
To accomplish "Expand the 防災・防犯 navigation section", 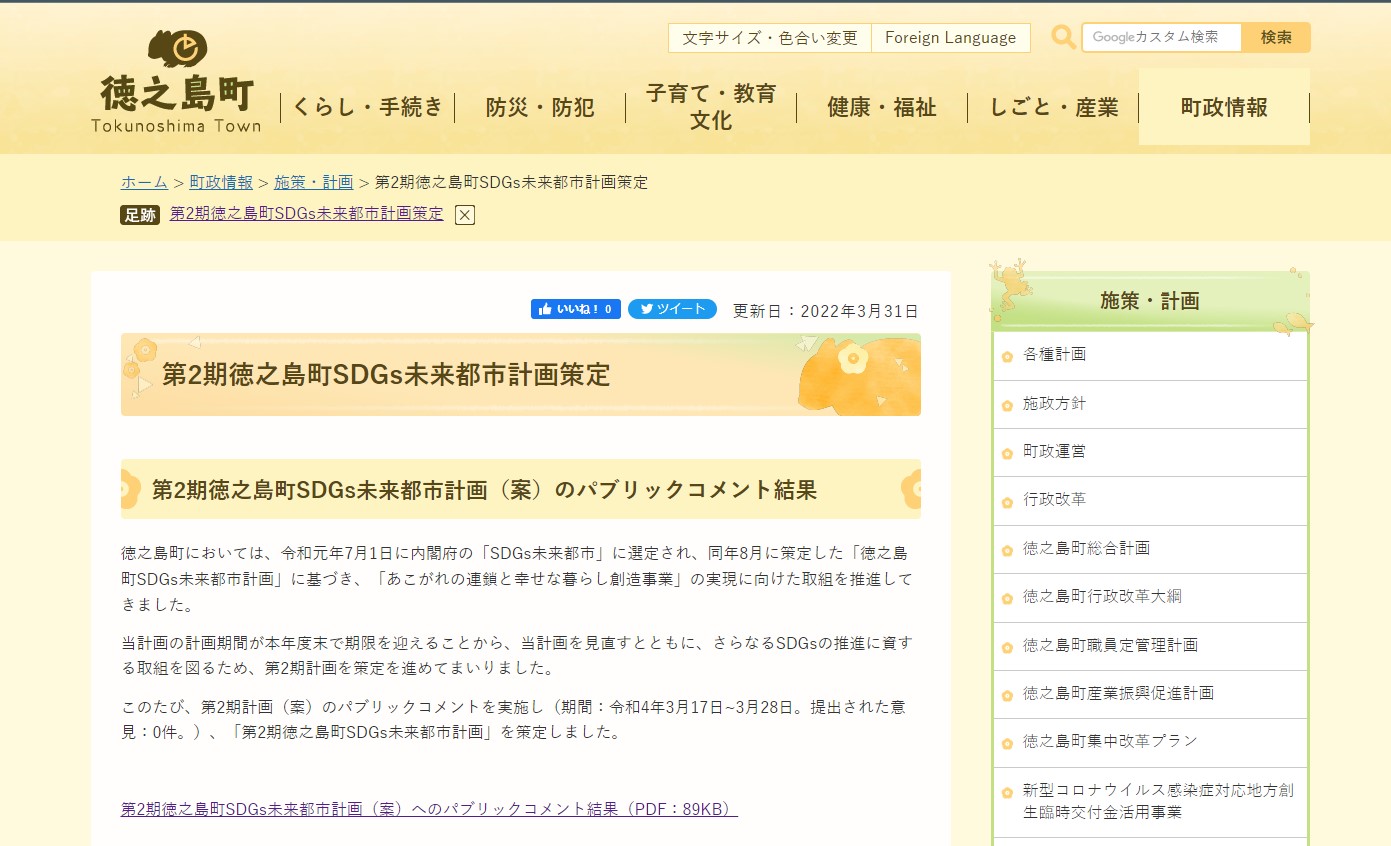I will click(x=539, y=108).
